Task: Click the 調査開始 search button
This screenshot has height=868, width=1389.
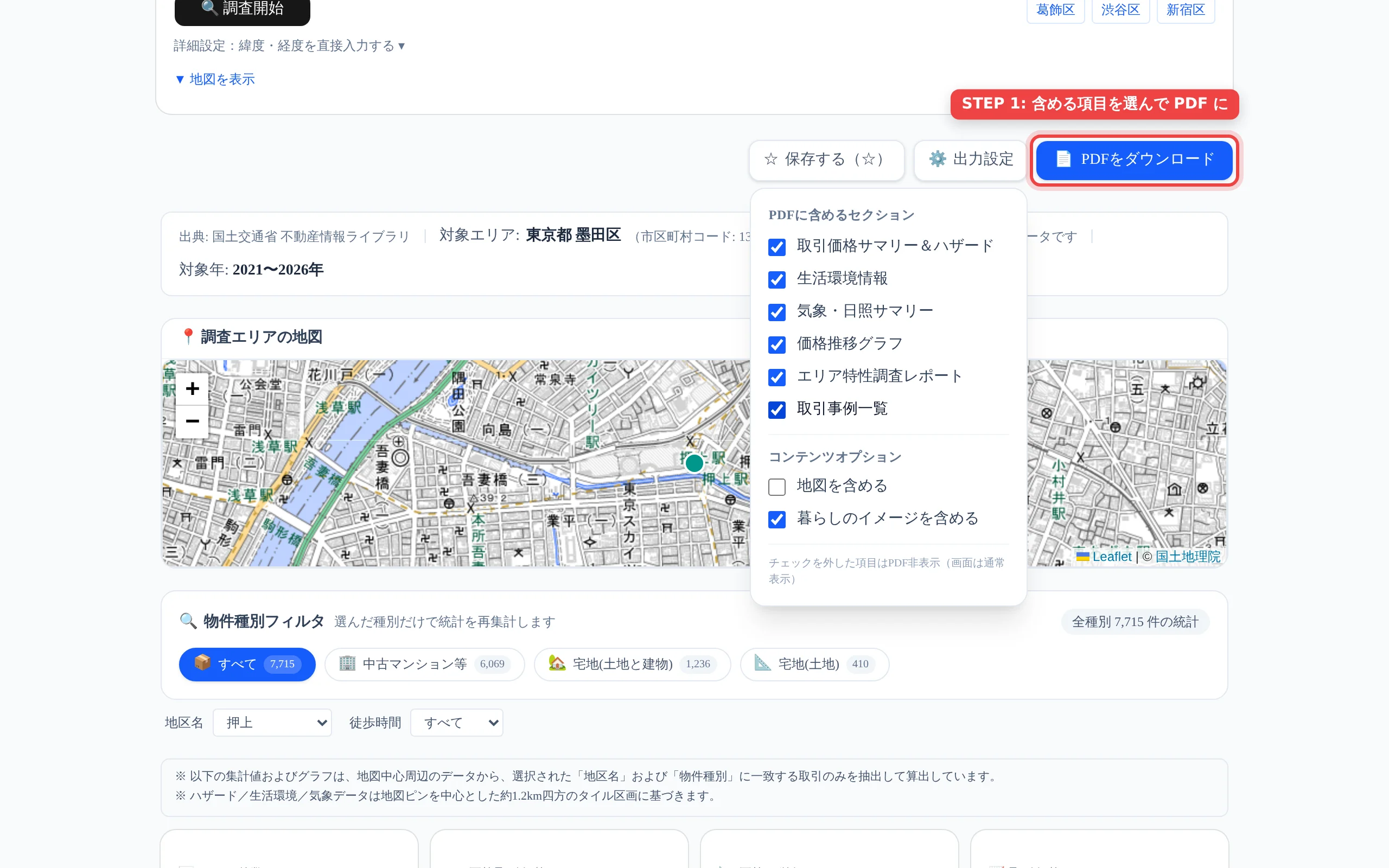Action: (x=242, y=9)
